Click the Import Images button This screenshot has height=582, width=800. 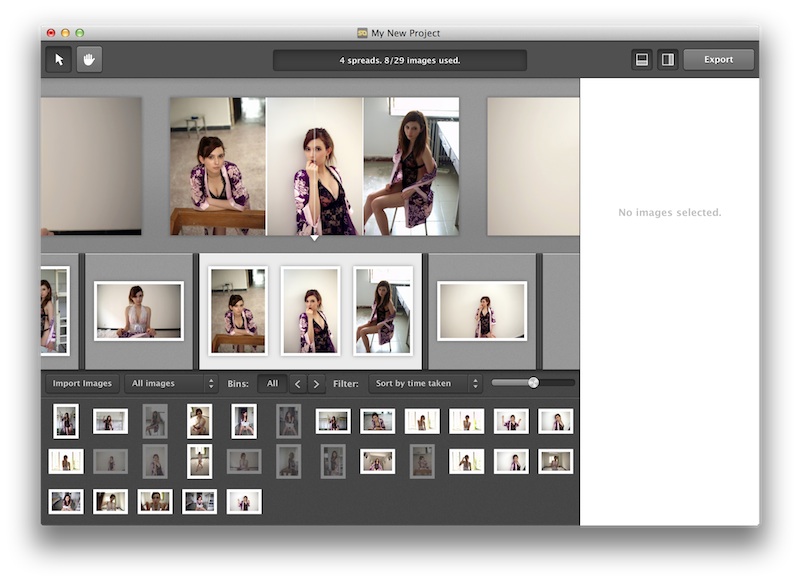pos(82,383)
